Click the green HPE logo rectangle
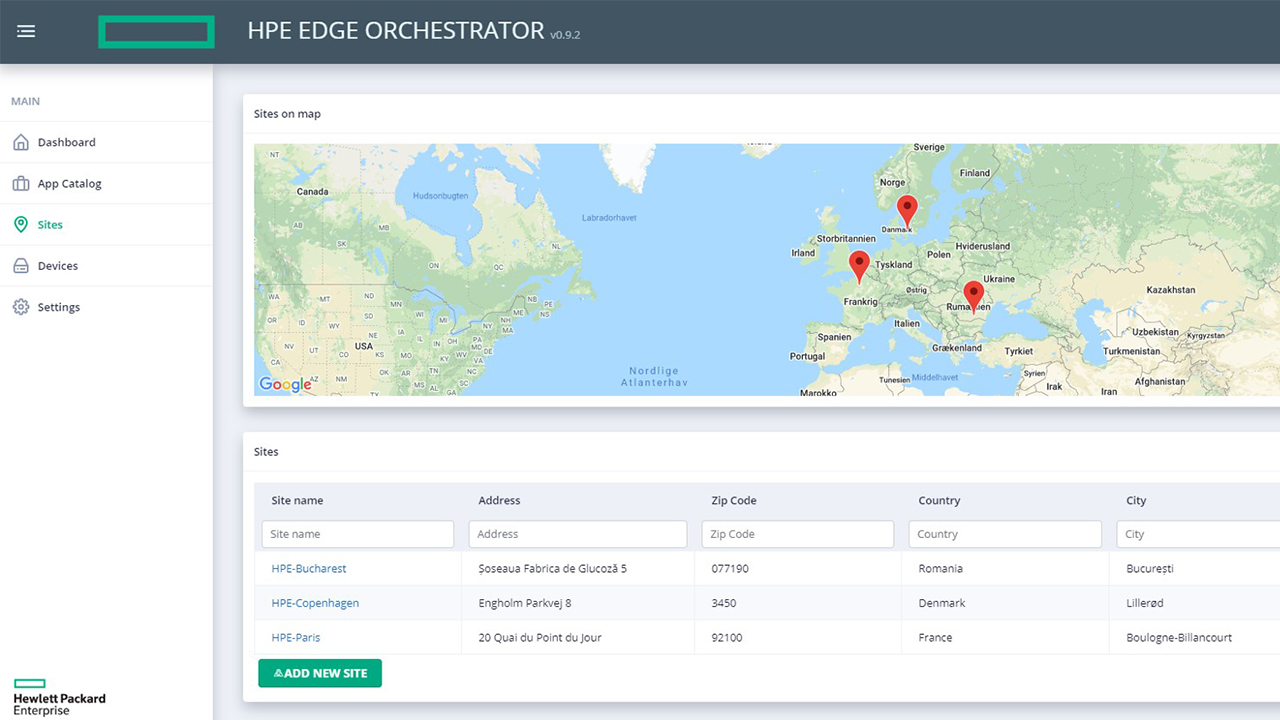This screenshot has width=1280, height=720. pos(156,32)
